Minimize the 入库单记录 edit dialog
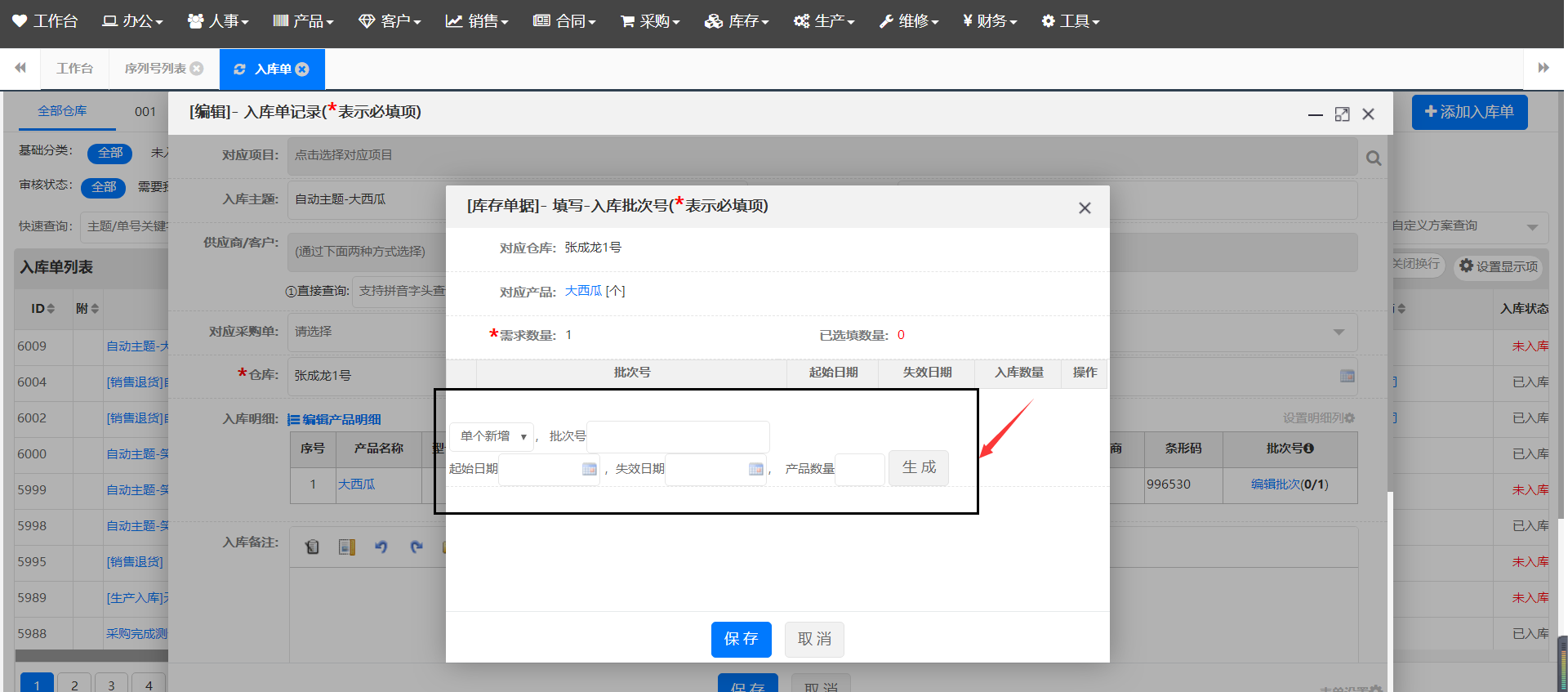The image size is (1568, 692). (1316, 114)
